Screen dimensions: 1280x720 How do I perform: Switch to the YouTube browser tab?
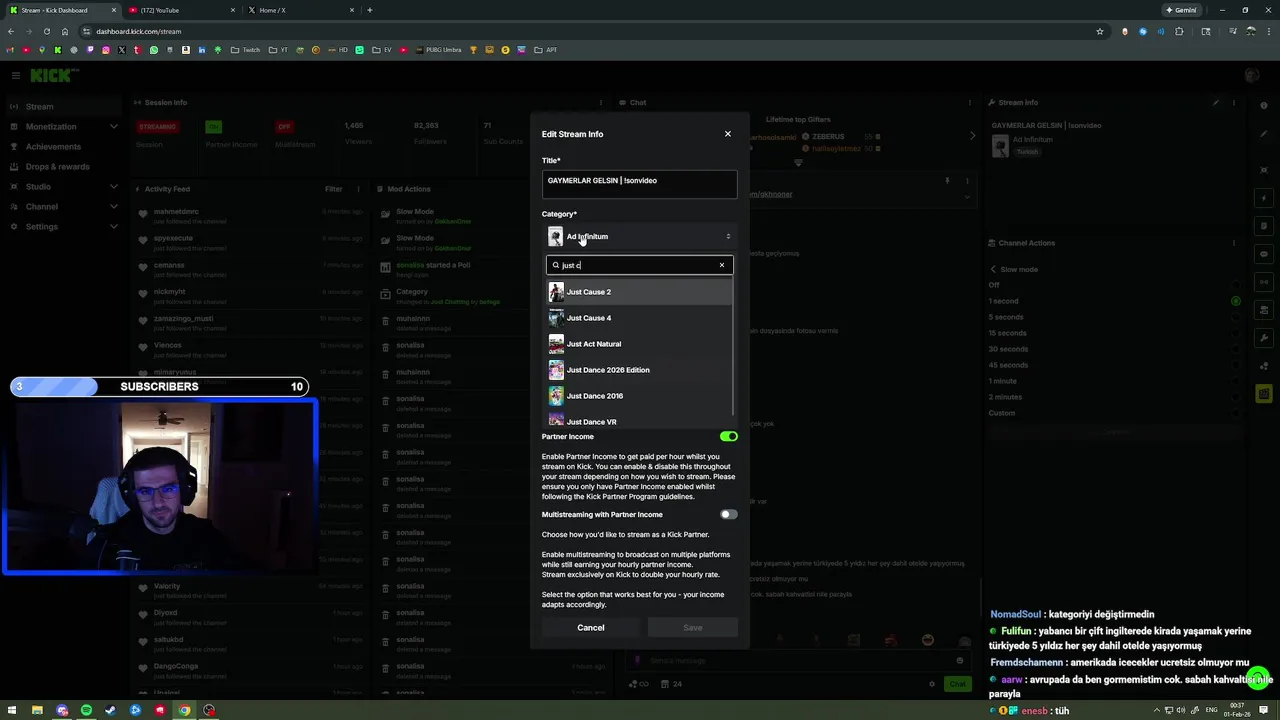click(x=180, y=10)
